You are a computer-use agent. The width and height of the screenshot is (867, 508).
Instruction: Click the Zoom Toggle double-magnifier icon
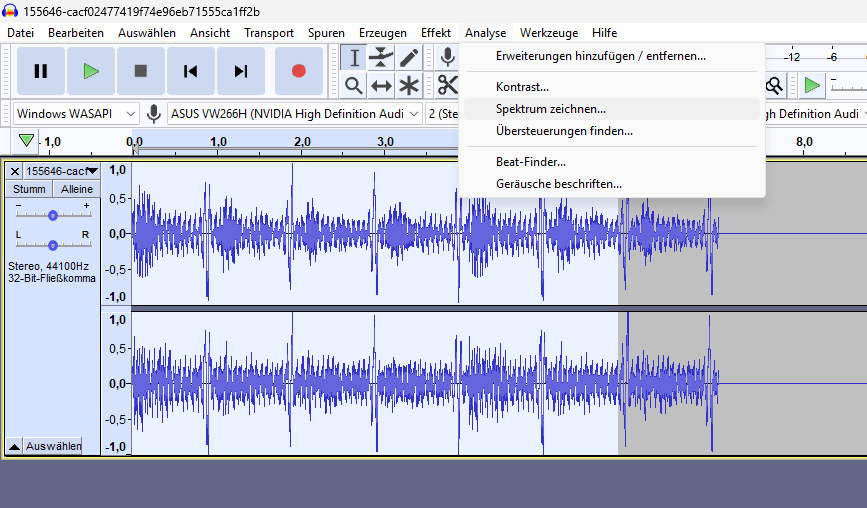point(774,86)
